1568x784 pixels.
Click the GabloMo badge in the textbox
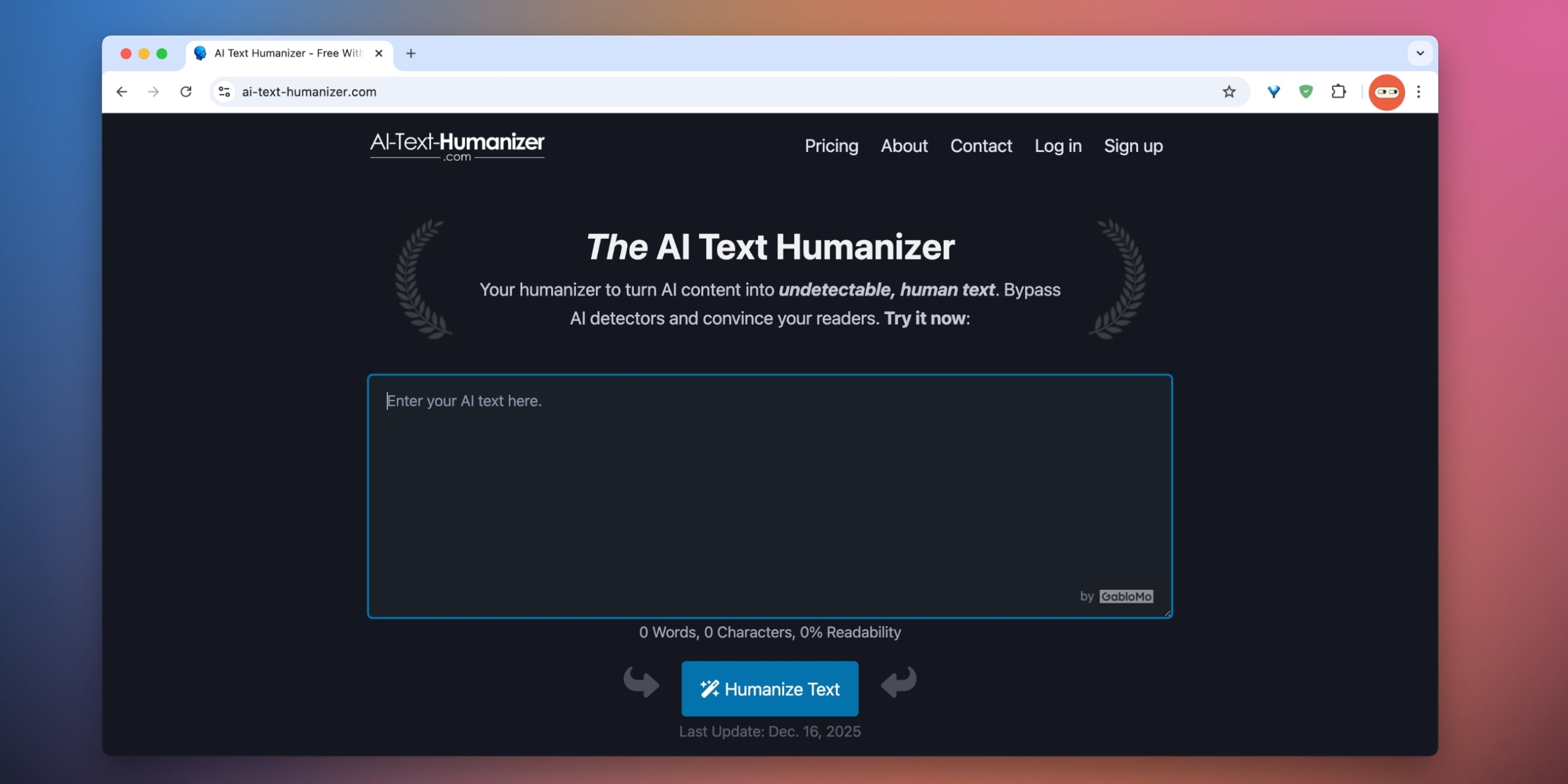click(1126, 596)
